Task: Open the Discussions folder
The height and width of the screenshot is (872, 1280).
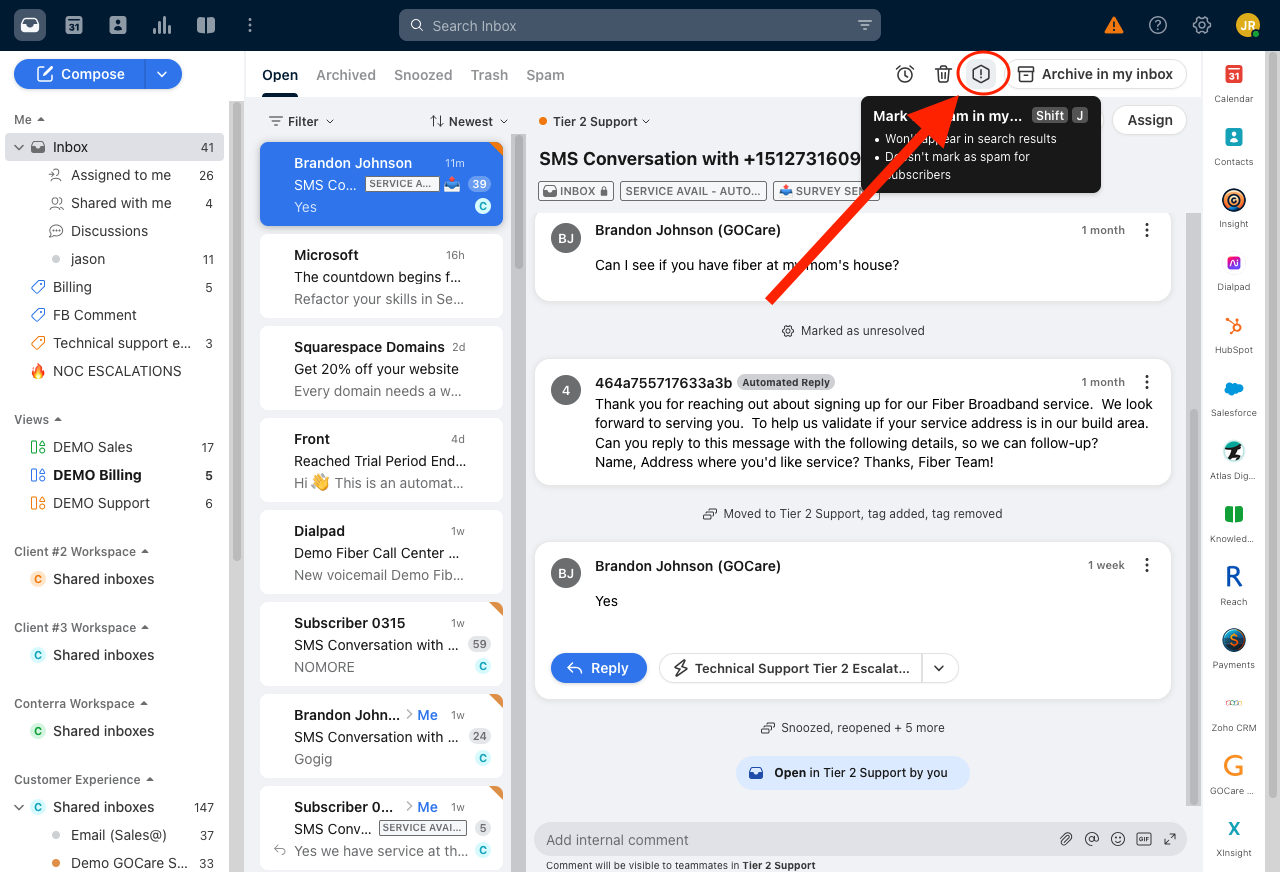Action: (109, 231)
